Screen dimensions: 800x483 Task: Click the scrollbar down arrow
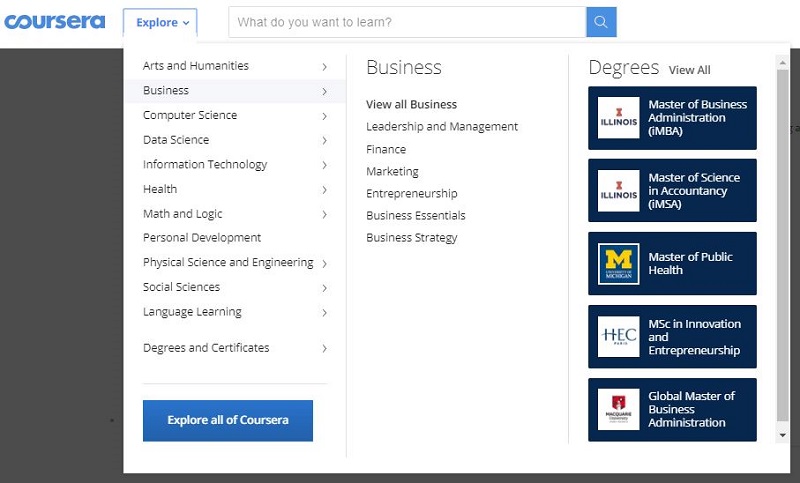pyautogui.click(x=783, y=435)
